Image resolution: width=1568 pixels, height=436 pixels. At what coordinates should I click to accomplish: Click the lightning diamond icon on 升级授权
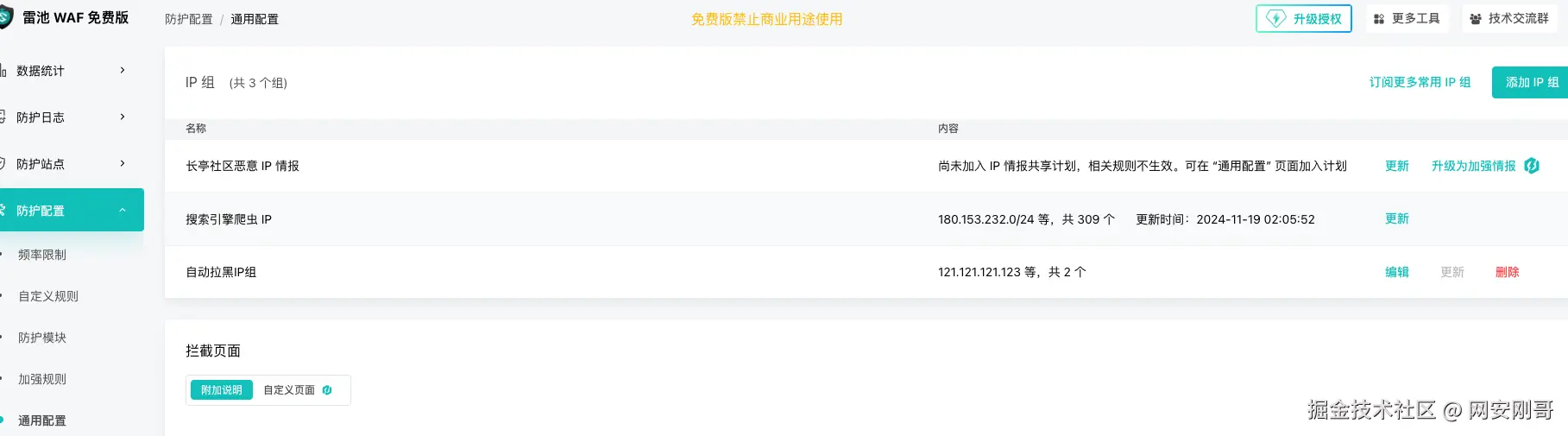(x=1275, y=19)
